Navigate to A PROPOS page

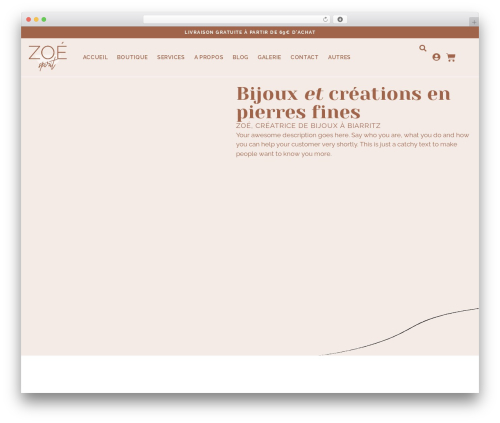pyautogui.click(x=209, y=57)
